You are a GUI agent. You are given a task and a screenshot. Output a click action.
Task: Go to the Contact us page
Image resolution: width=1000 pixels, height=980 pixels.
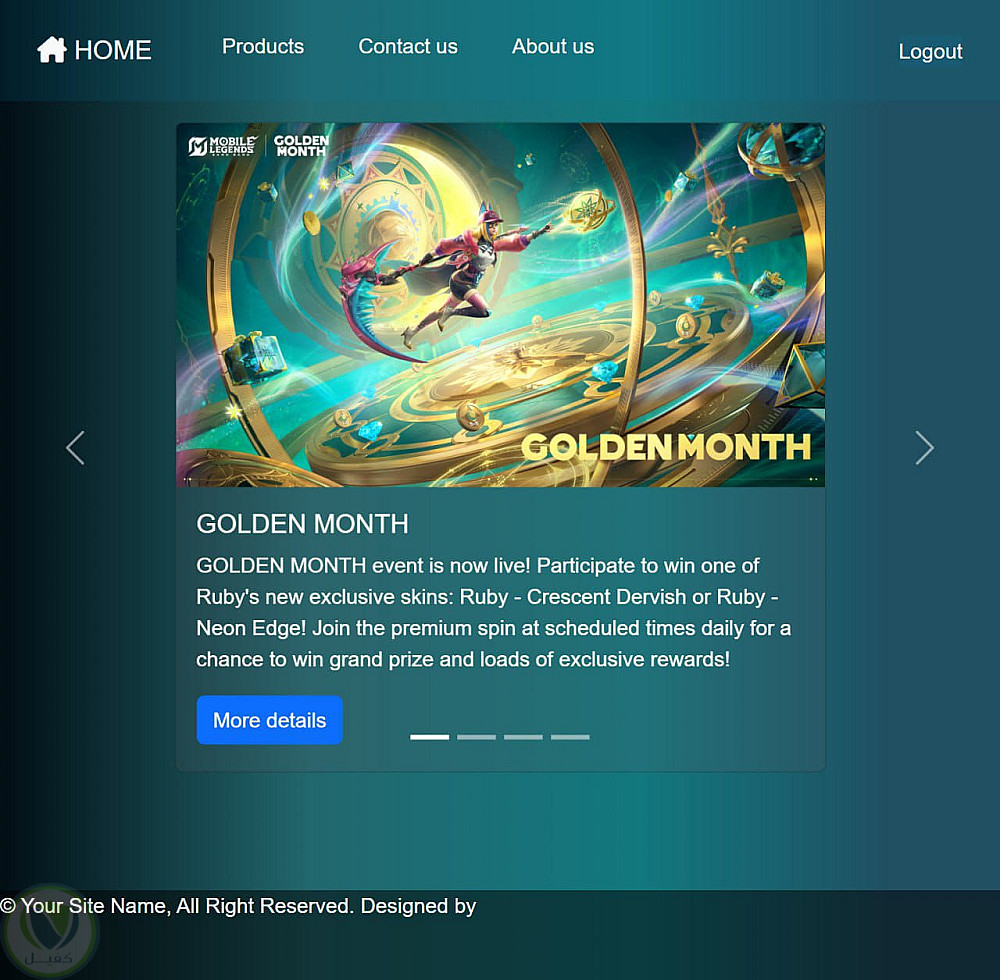tap(408, 47)
